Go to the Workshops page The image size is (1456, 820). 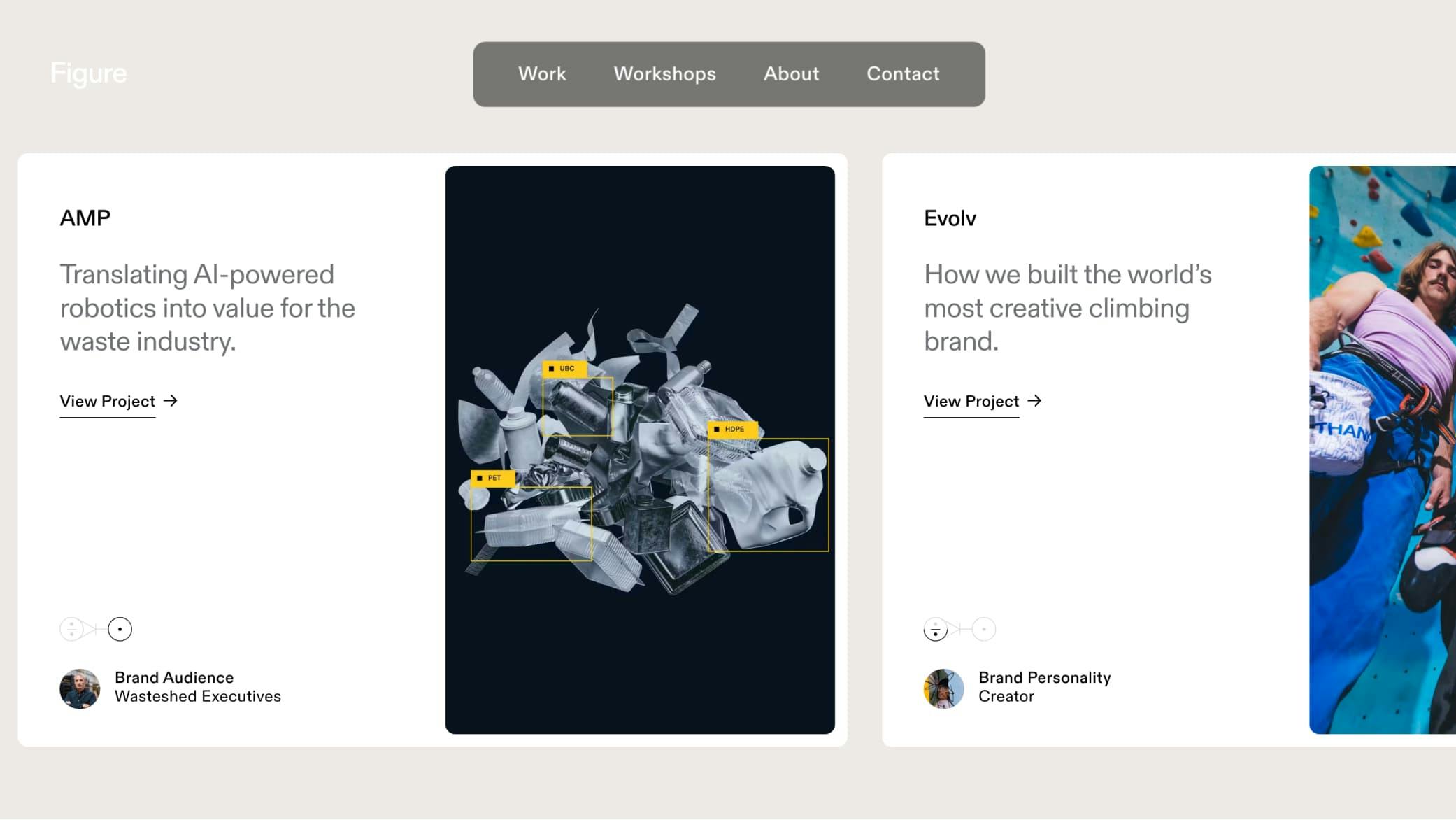tap(664, 73)
